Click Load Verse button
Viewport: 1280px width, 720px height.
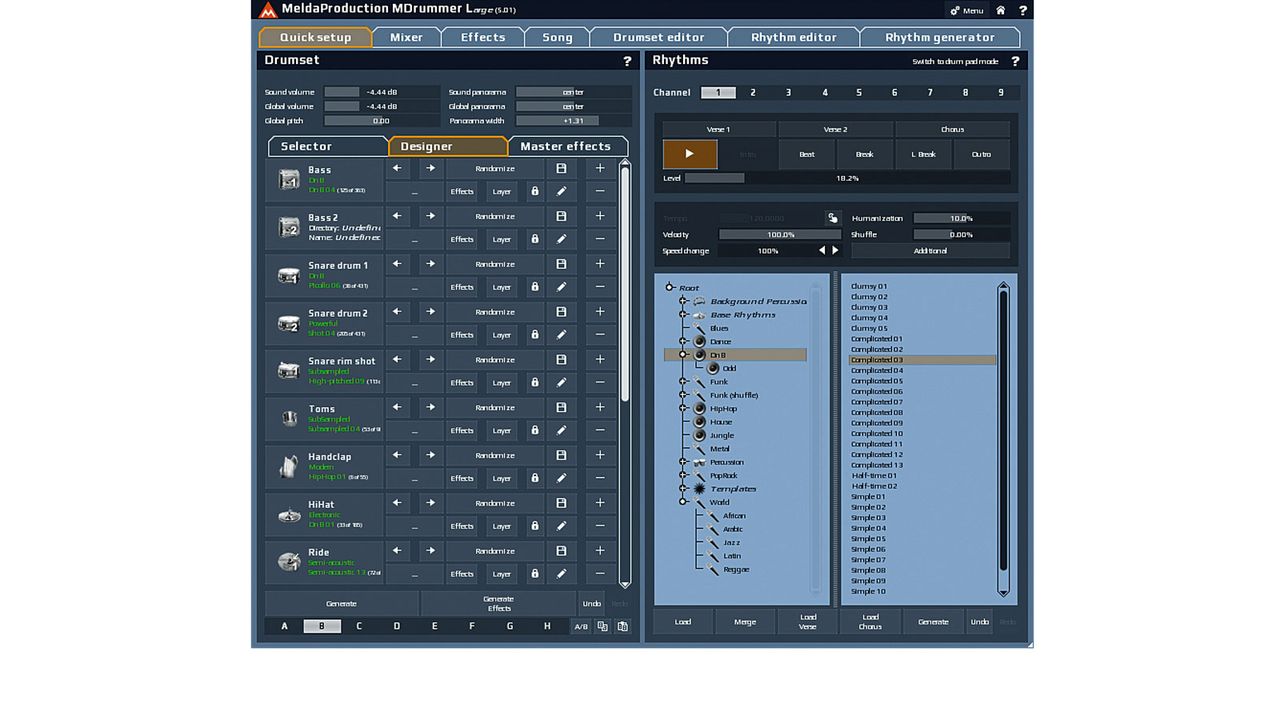click(808, 621)
